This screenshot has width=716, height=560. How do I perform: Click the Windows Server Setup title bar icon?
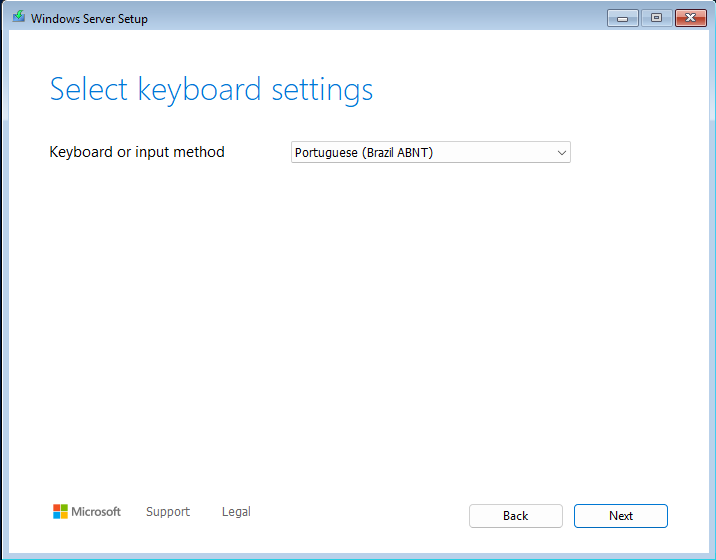coord(19,17)
